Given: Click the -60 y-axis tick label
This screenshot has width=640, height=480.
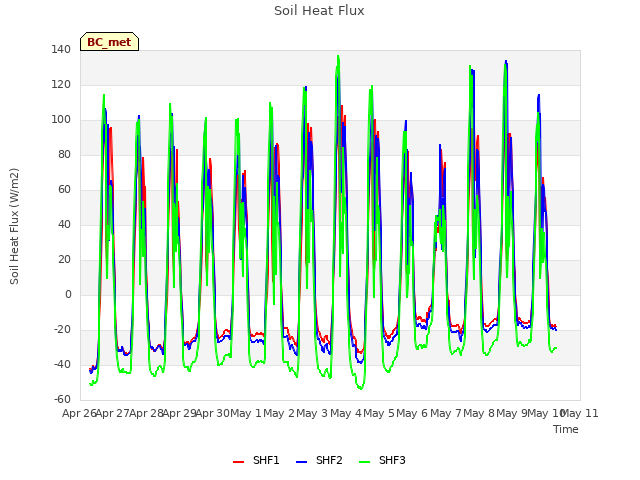Looking at the screenshot, I should 62,400.
